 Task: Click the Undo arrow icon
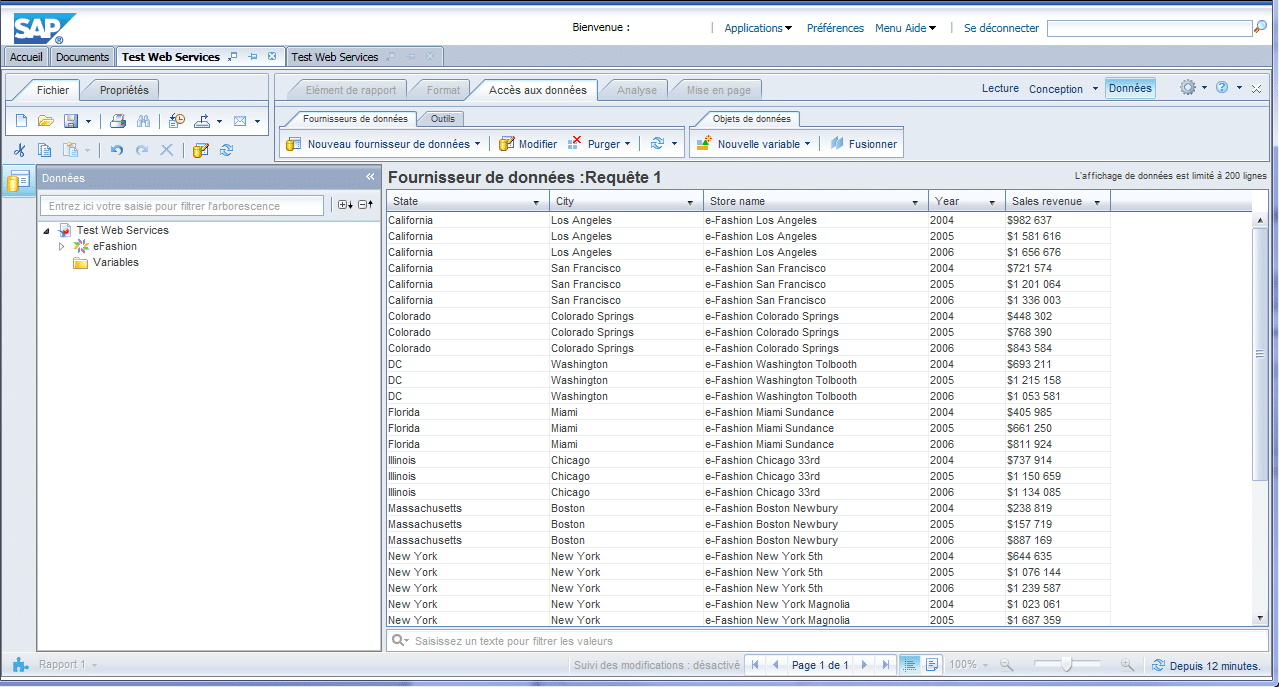coord(117,150)
